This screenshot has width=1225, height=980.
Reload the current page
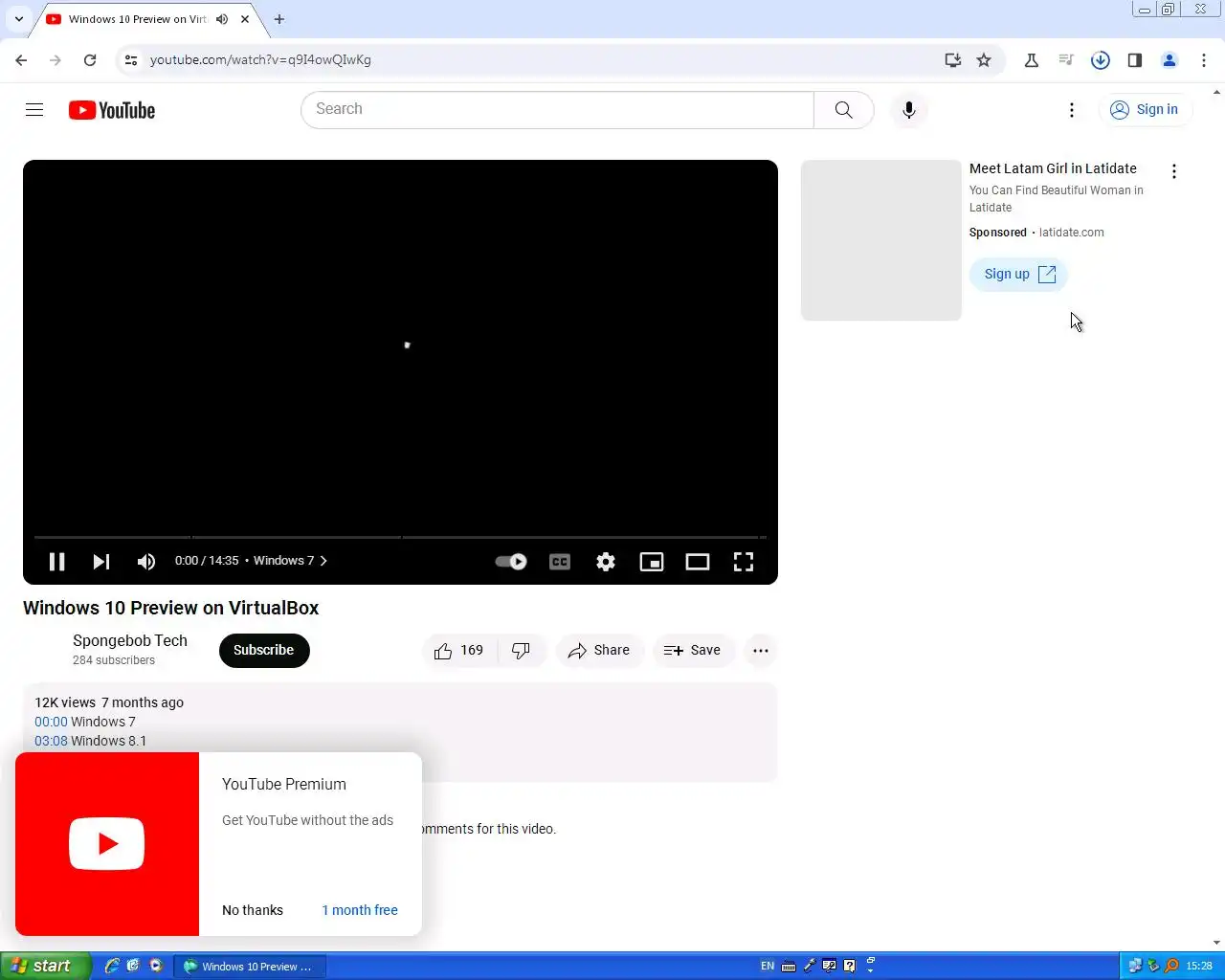pos(90,60)
